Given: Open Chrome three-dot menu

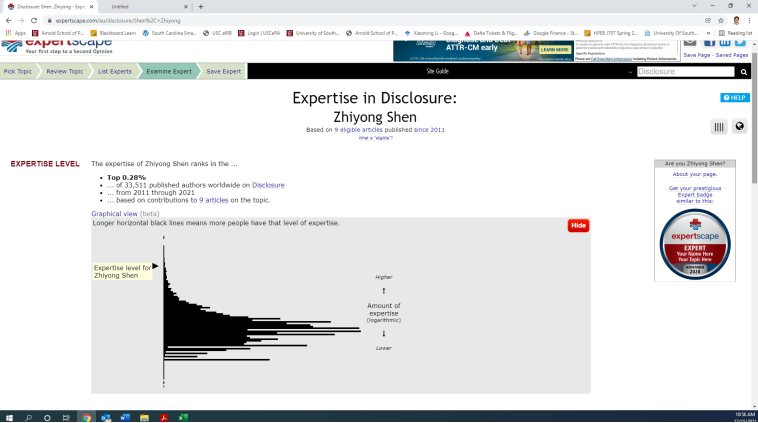Looking at the screenshot, I should (x=749, y=20).
